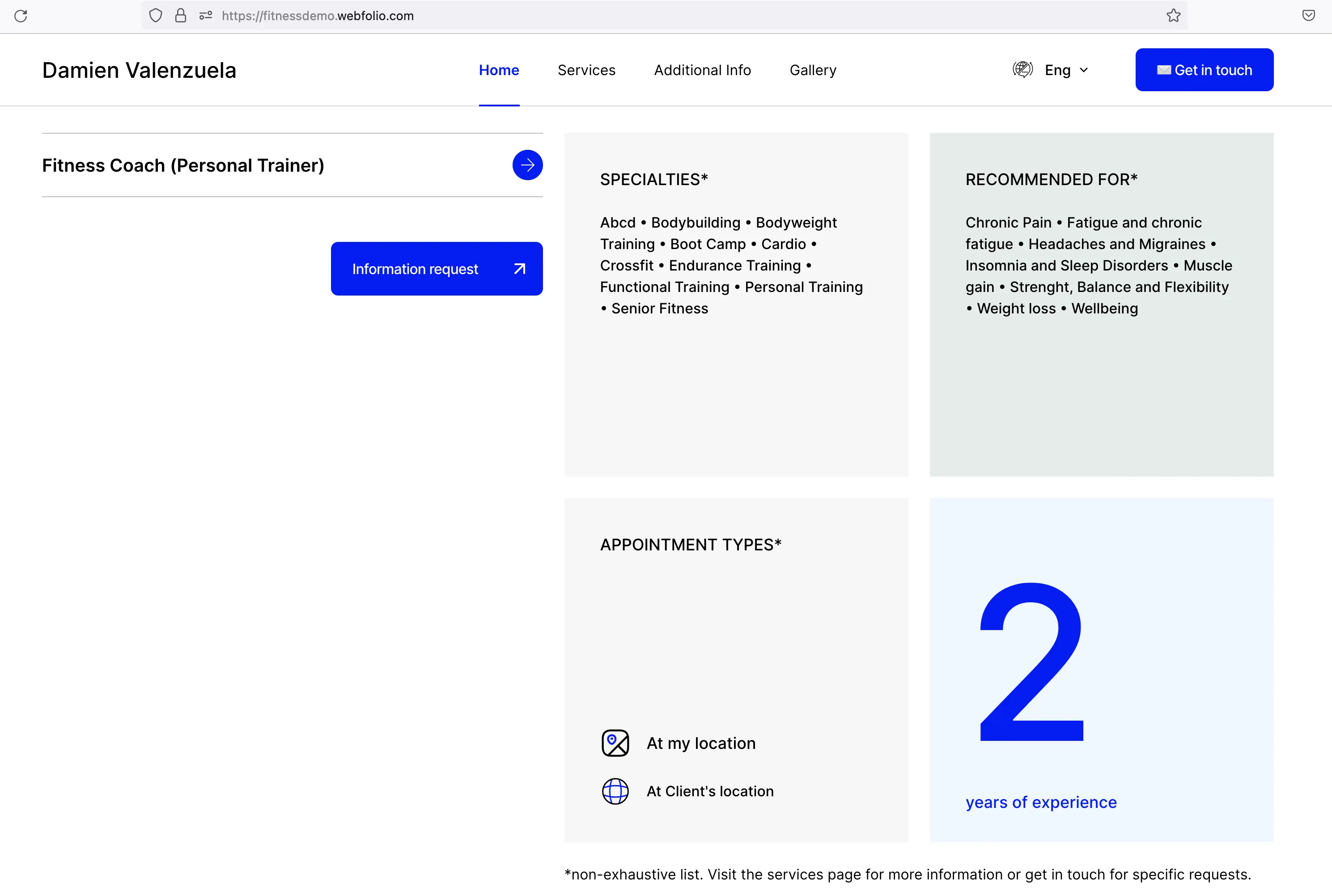Open the Home tab
The image size is (1332, 896).
click(499, 70)
